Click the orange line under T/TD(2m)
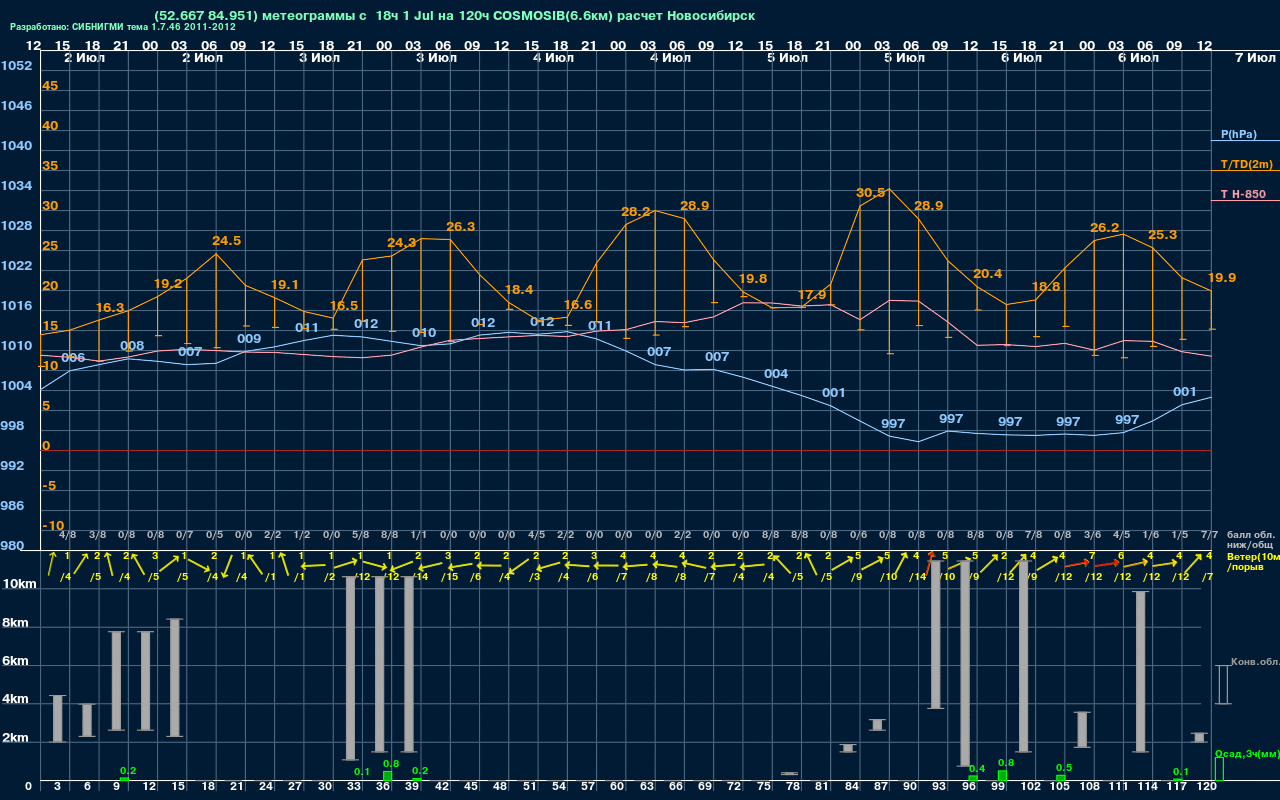 point(1245,171)
